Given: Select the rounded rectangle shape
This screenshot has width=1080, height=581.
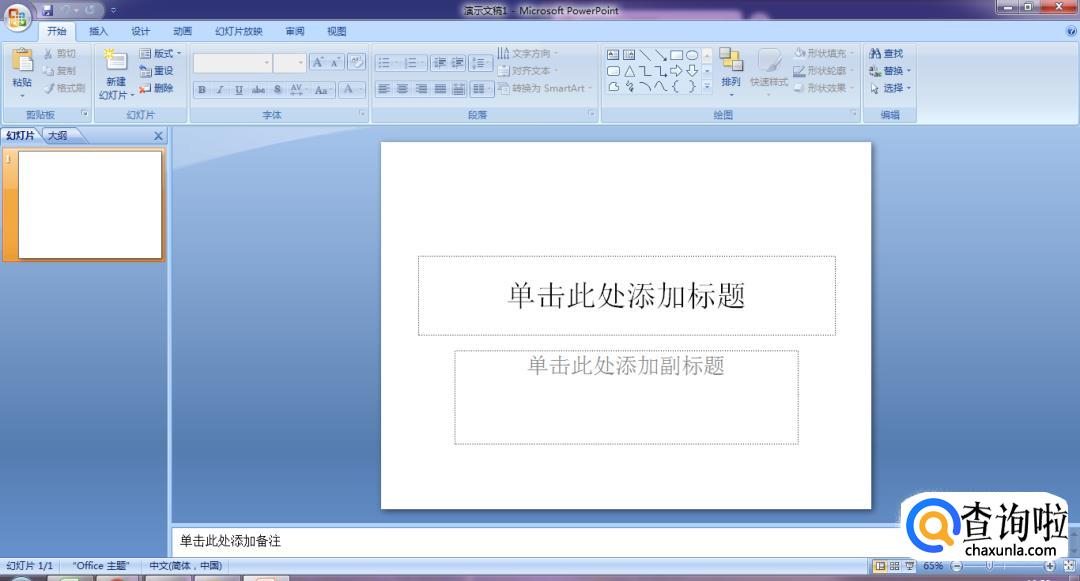Looking at the screenshot, I should coord(613,71).
